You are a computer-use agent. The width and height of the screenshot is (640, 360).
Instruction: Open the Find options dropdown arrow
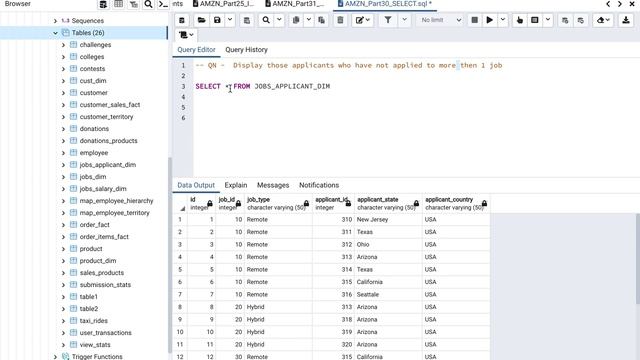coord(279,20)
